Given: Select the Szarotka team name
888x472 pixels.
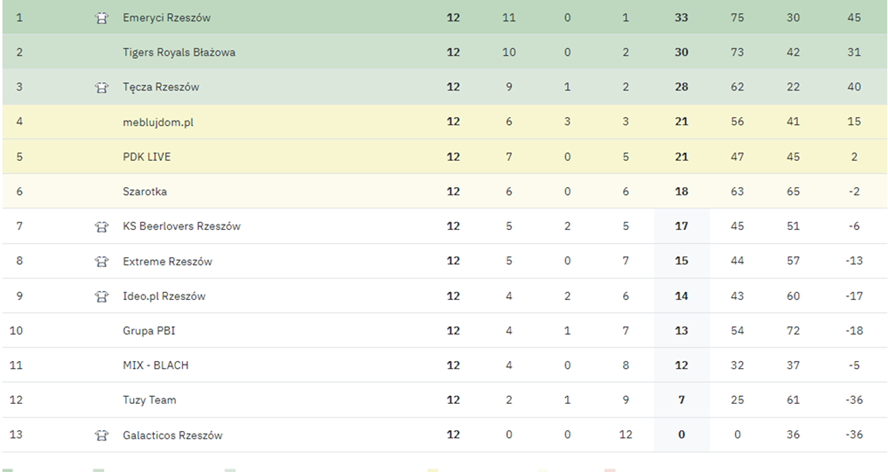Looking at the screenshot, I should coord(144,191).
